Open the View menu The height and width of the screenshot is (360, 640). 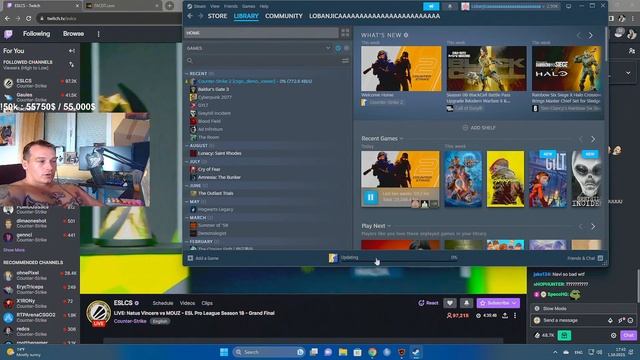[215, 6]
